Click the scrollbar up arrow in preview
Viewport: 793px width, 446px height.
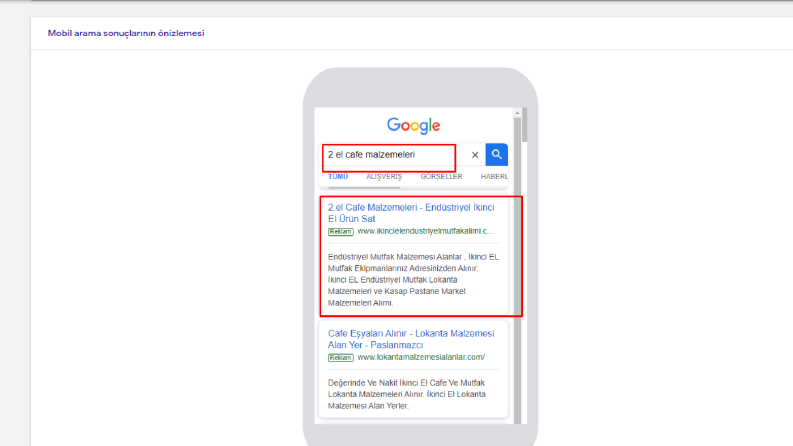pos(517,113)
